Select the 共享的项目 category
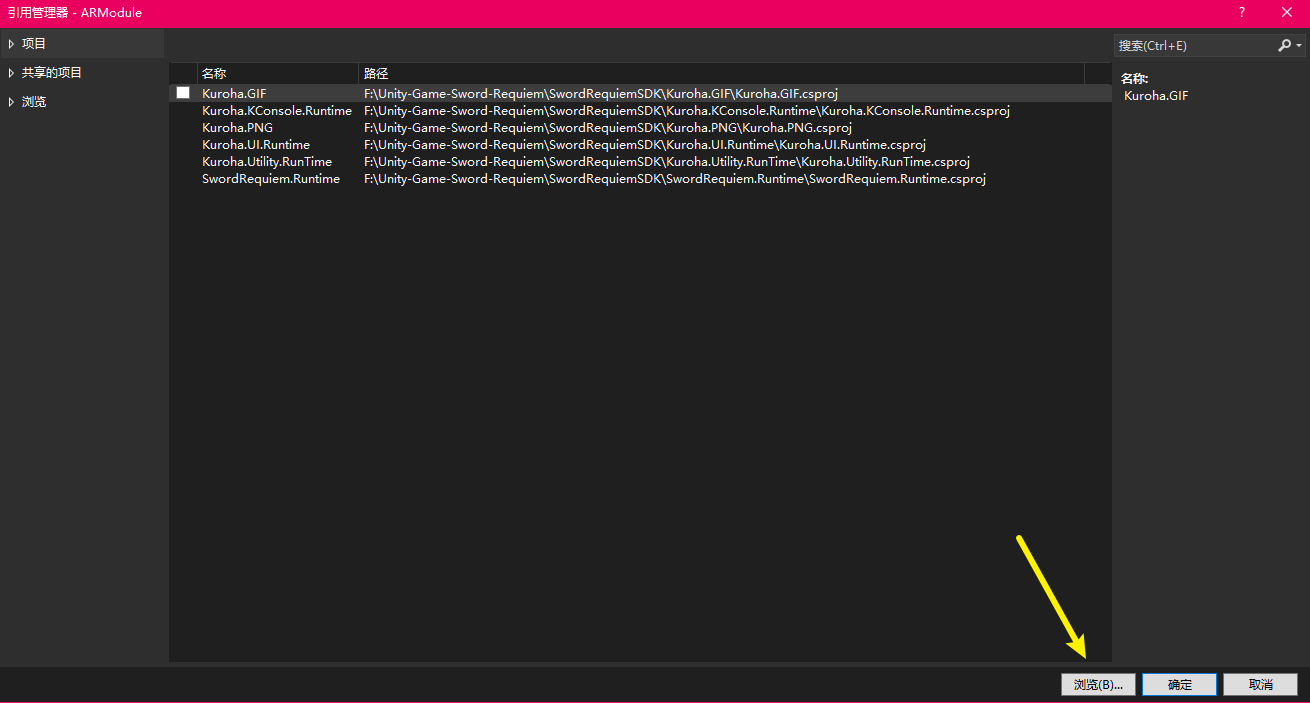The image size is (1310, 703). click(x=52, y=73)
